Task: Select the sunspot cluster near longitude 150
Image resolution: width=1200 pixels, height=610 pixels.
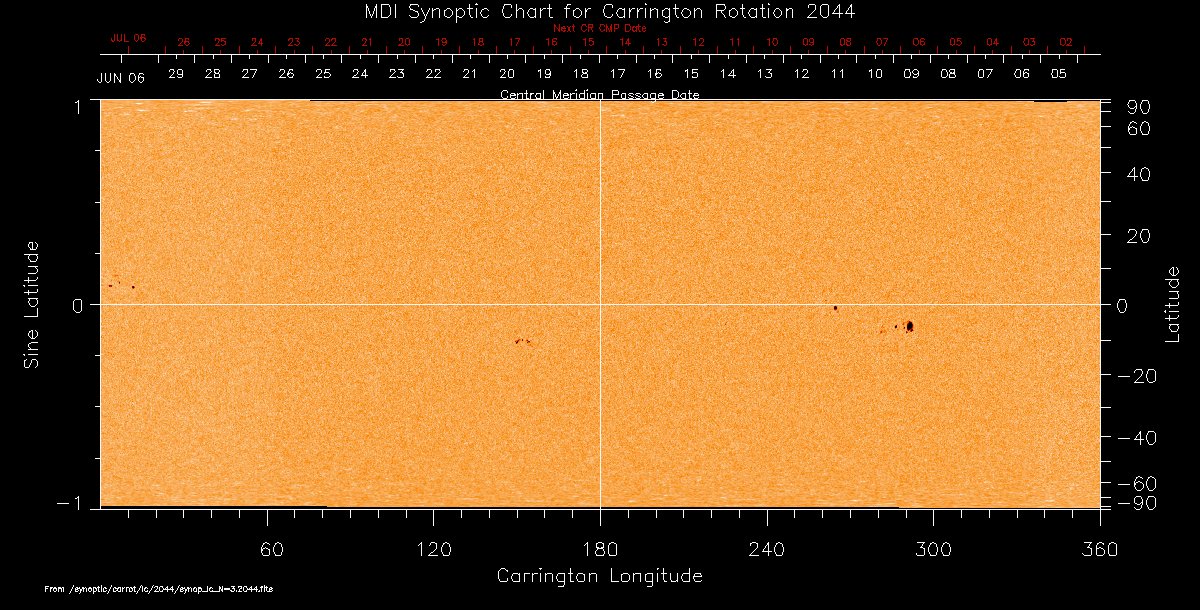Action: (x=522, y=342)
